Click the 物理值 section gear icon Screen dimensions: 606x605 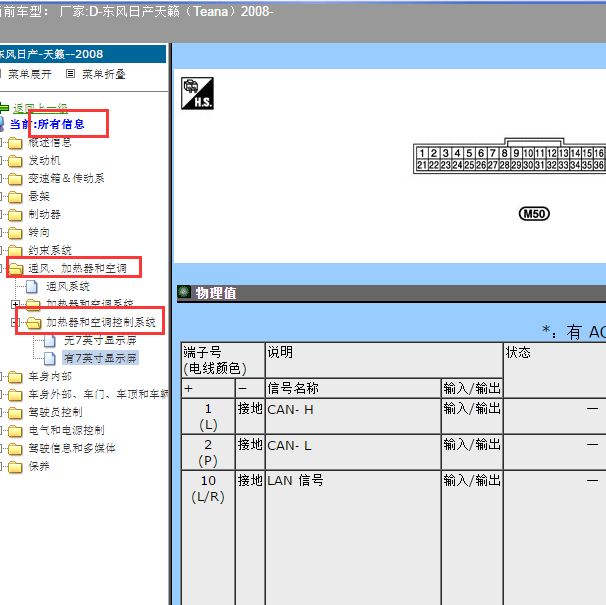[184, 292]
